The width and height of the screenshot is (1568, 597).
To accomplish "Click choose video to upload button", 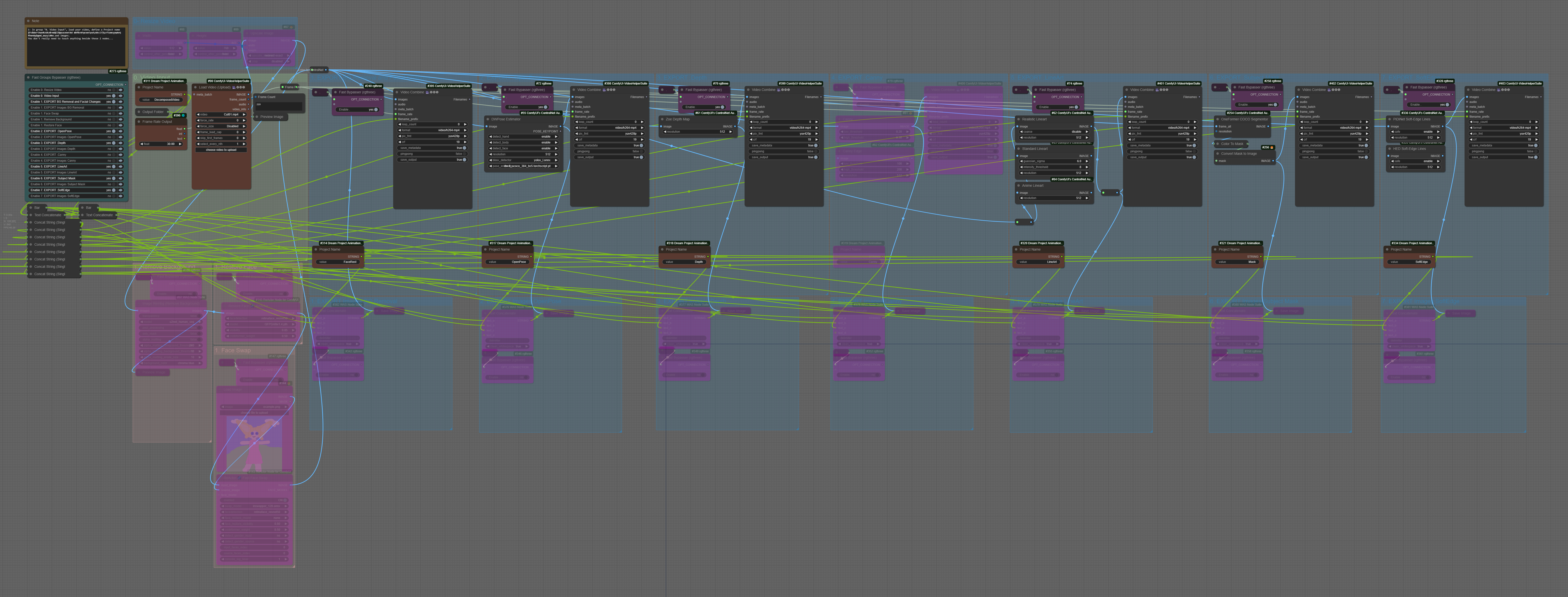I will [x=222, y=150].
